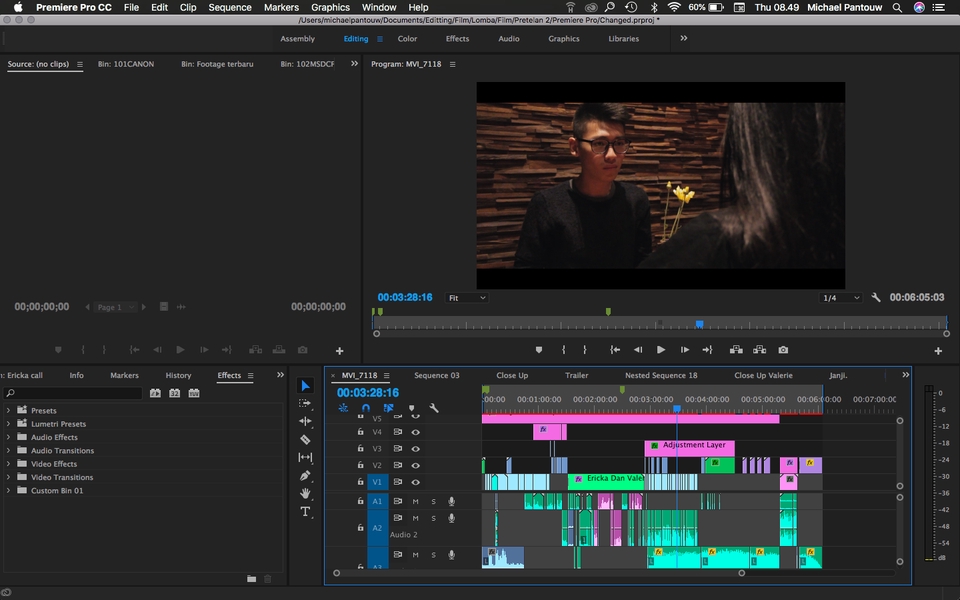Screen dimensions: 960x600
Task: Toggle timeline Snap magnet icon
Action: pos(366,408)
